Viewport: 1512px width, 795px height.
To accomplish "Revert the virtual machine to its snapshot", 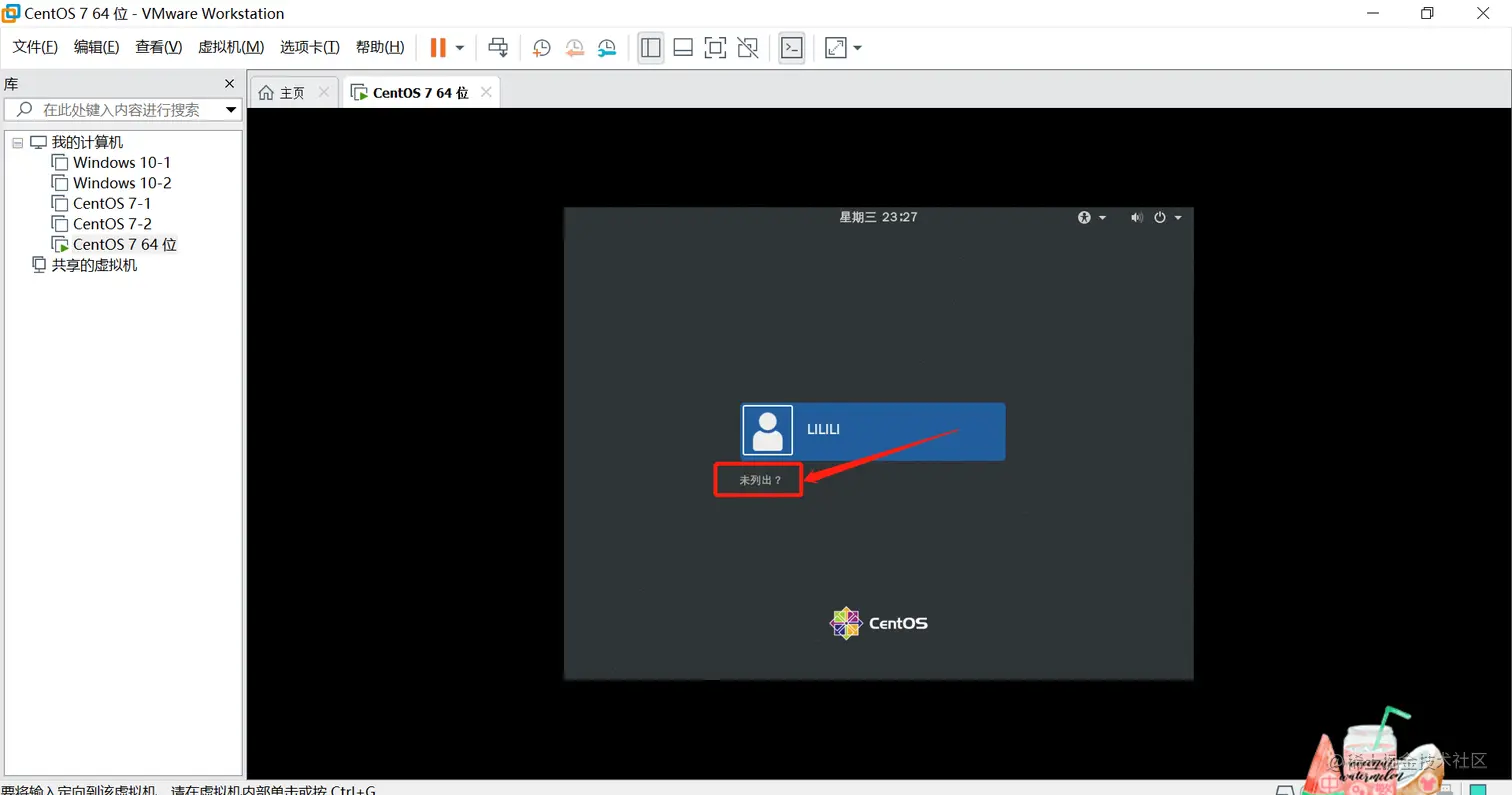I will point(575,47).
